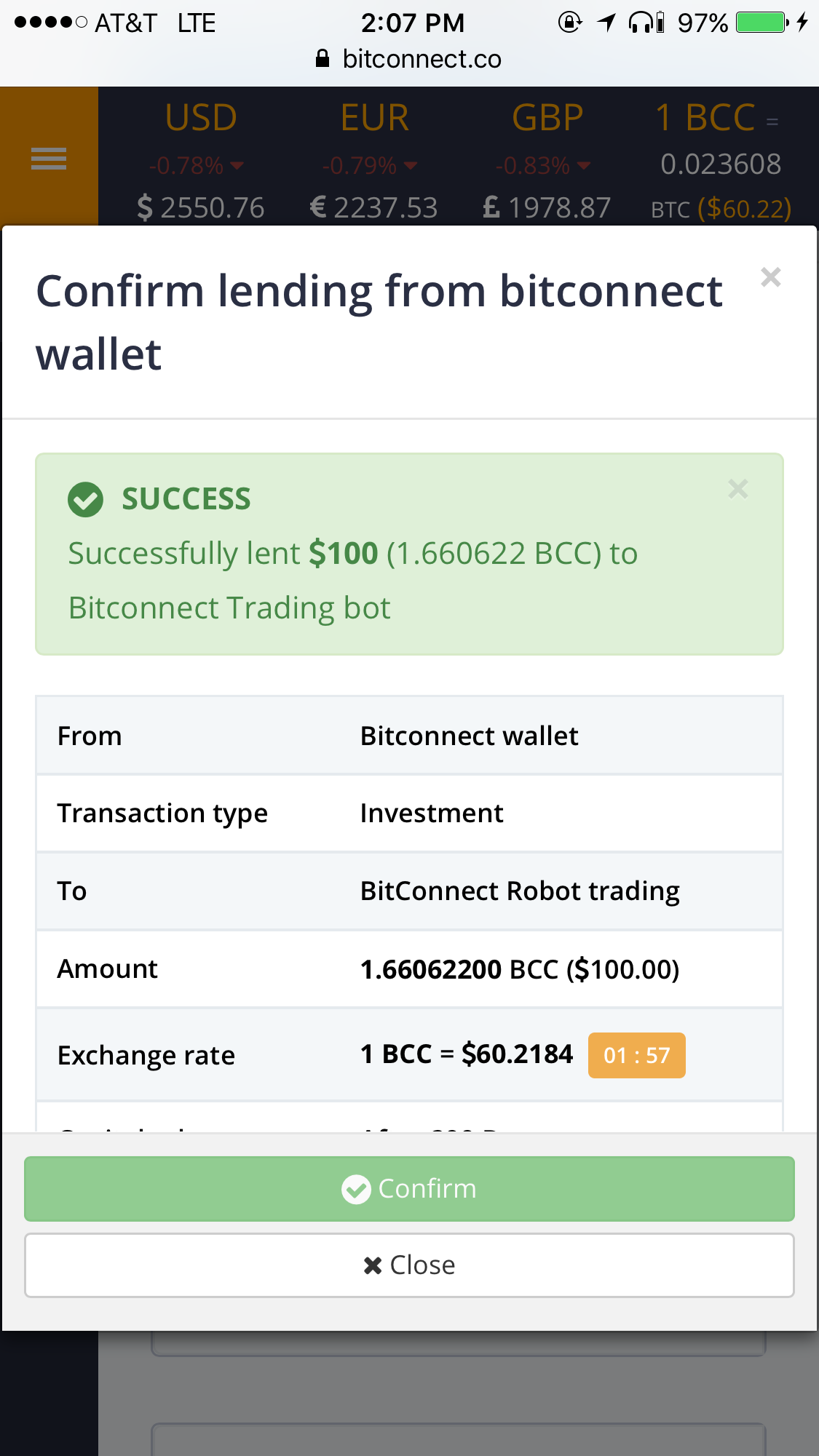Close the lending dialog with top X
Viewport: 819px width, 1456px height.
coord(771,277)
